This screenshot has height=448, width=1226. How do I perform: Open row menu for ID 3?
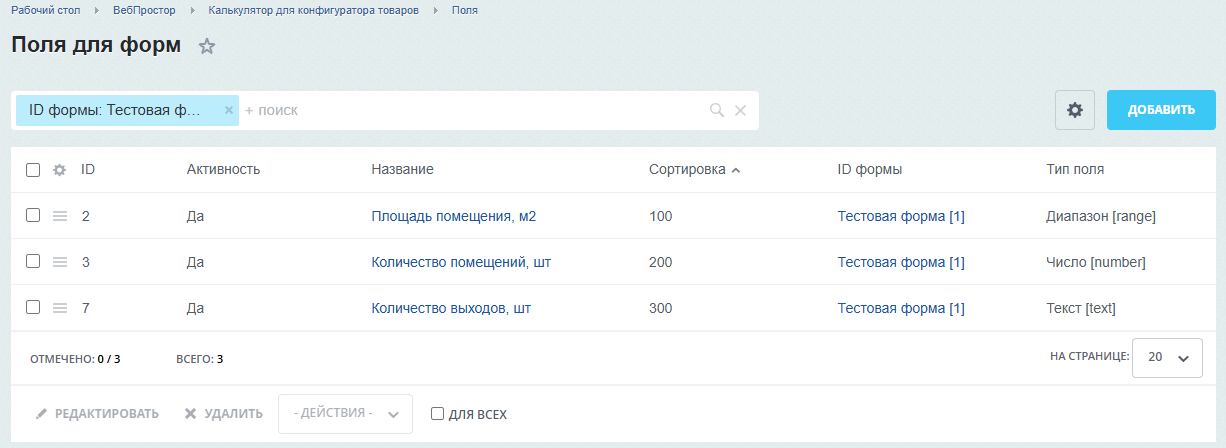tap(60, 262)
